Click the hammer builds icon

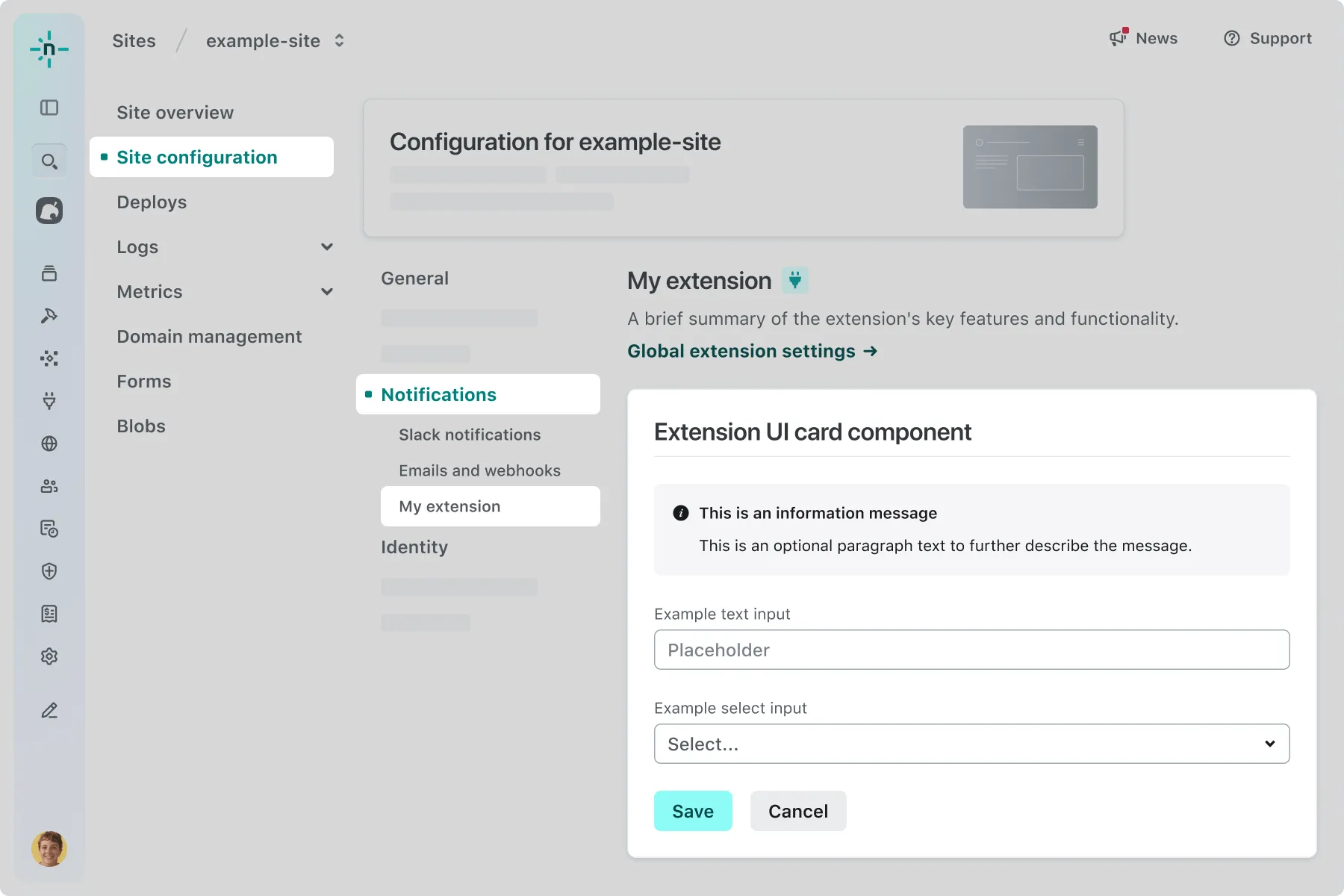coord(49,316)
